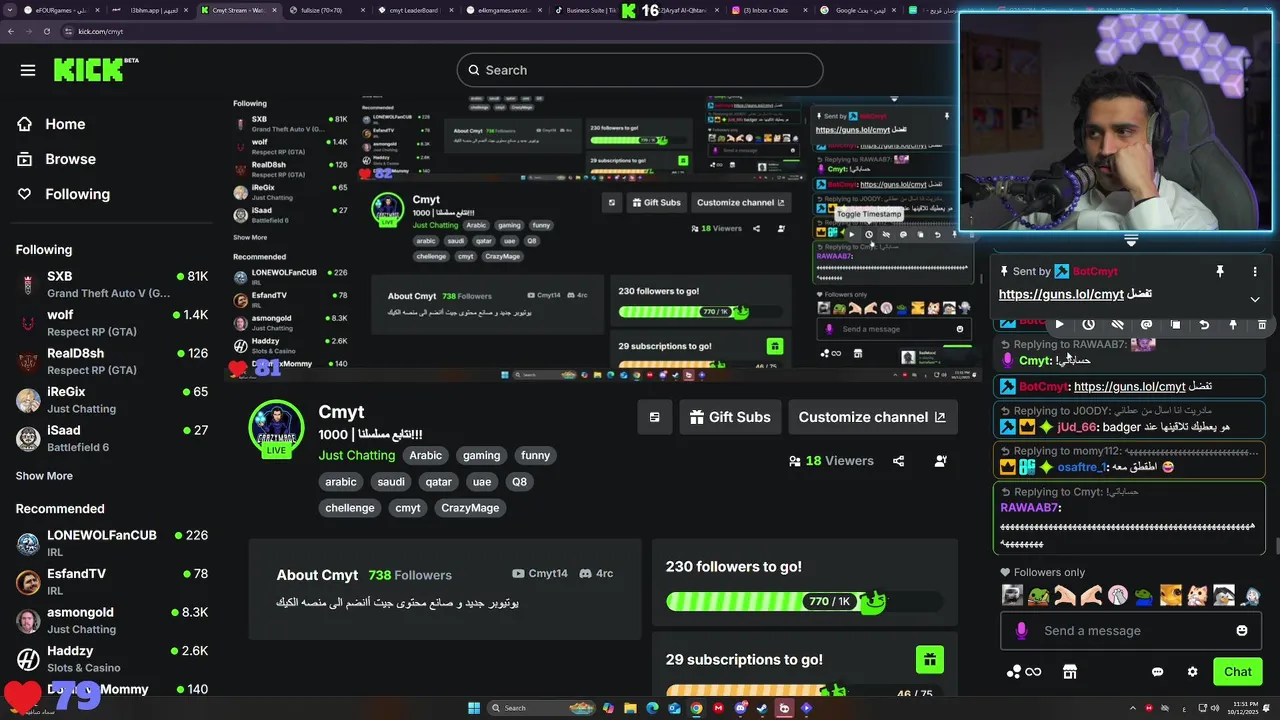Click the Kick search box
Screen dimensions: 1280x720
[x=640, y=70]
